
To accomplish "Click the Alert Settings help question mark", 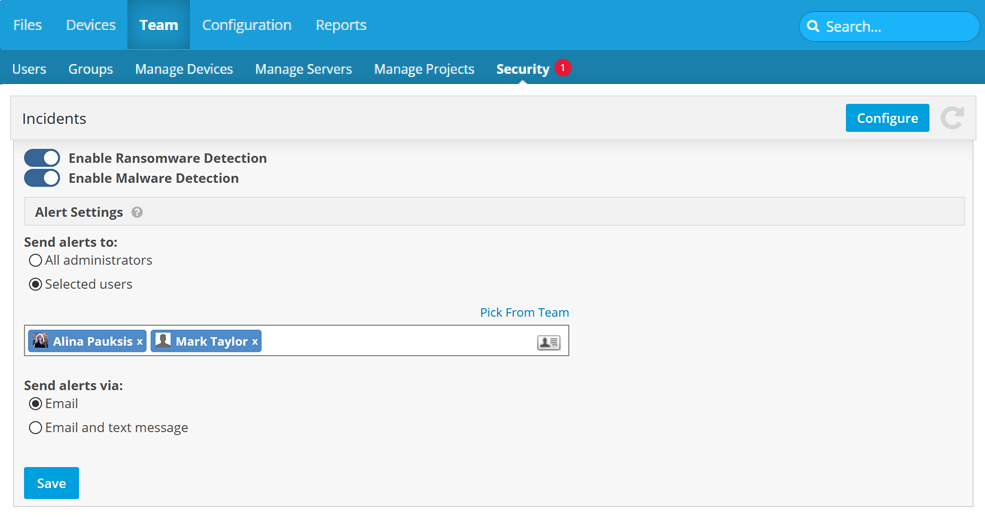I will (x=137, y=213).
